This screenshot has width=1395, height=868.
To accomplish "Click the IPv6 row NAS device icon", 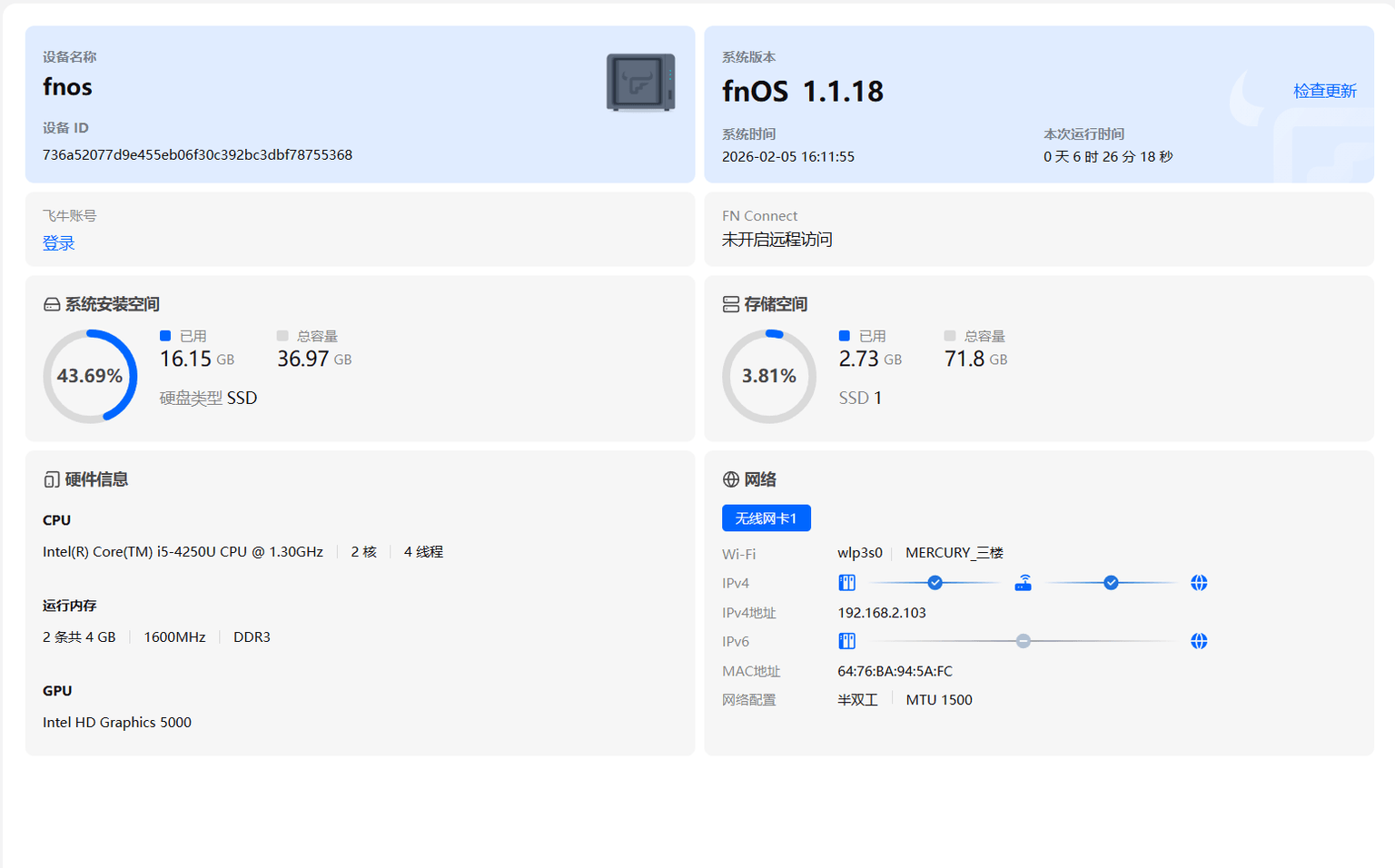I will coord(846,641).
